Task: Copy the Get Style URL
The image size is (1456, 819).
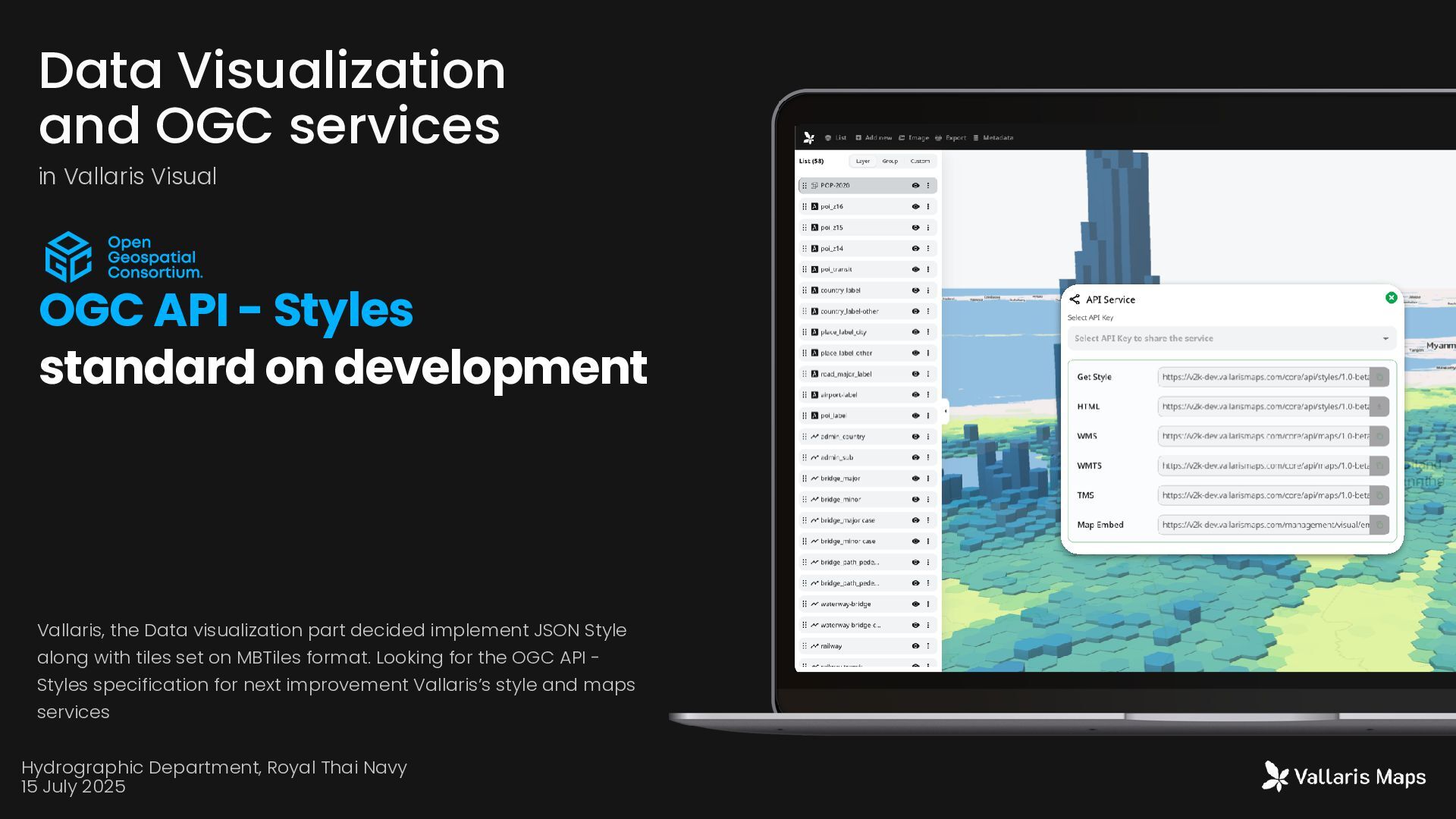Action: [x=1379, y=377]
